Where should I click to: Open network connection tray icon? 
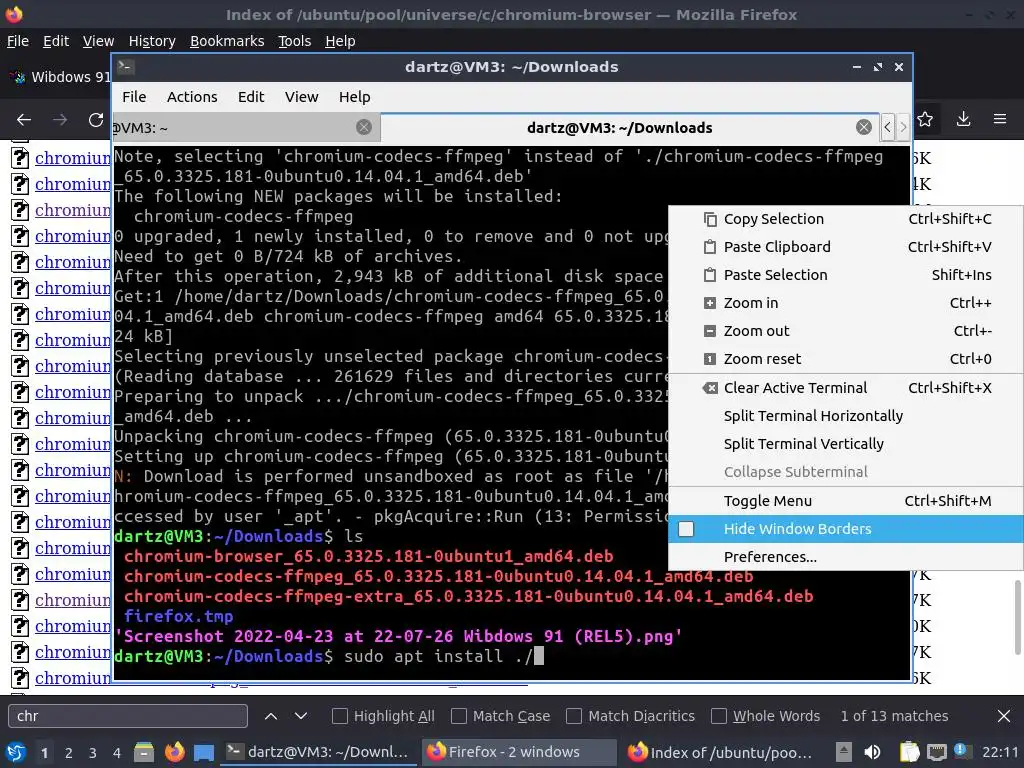[936, 752]
